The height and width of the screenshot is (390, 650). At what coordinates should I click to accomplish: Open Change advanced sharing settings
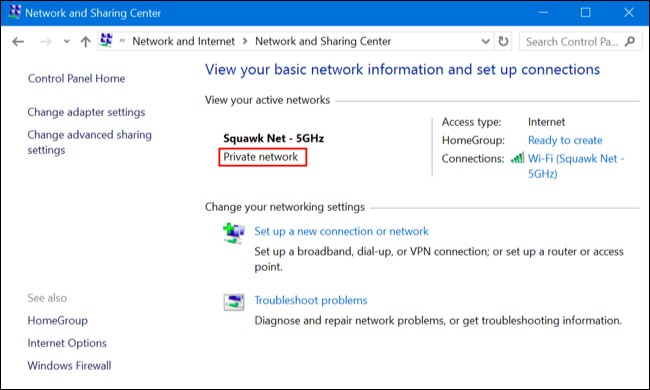click(90, 142)
